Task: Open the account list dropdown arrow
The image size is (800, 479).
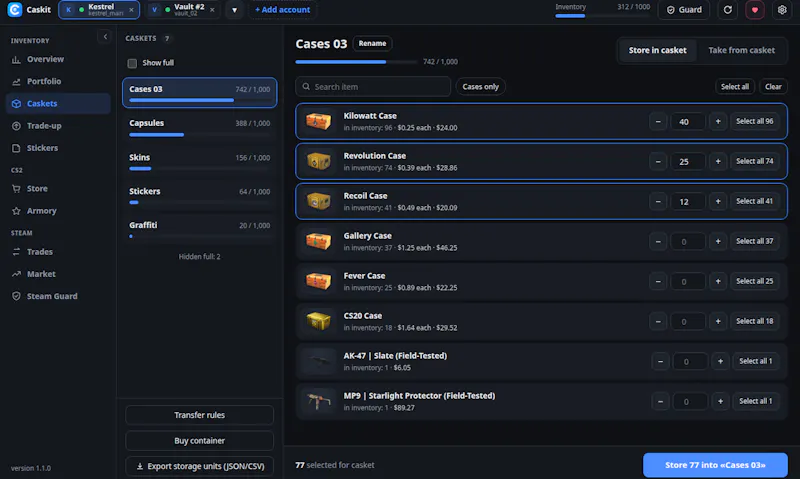Action: [x=234, y=10]
